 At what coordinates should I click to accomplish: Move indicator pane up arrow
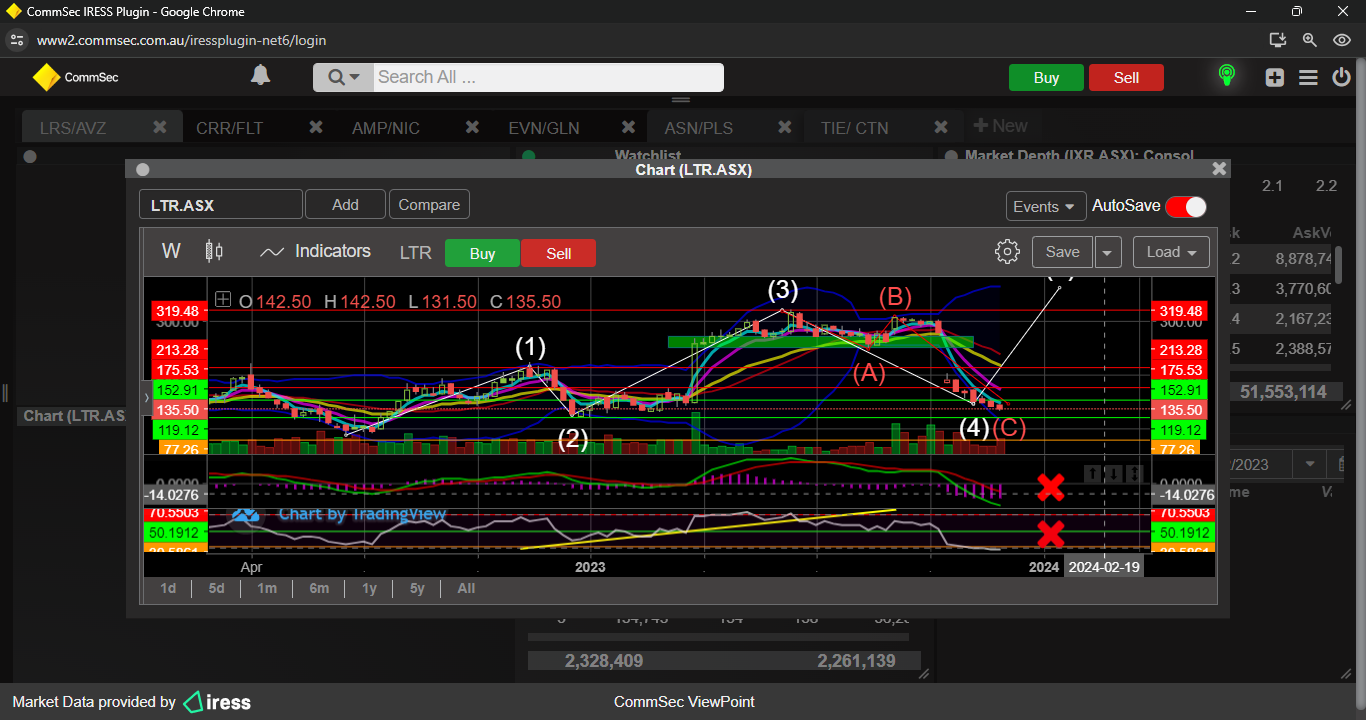point(1094,473)
